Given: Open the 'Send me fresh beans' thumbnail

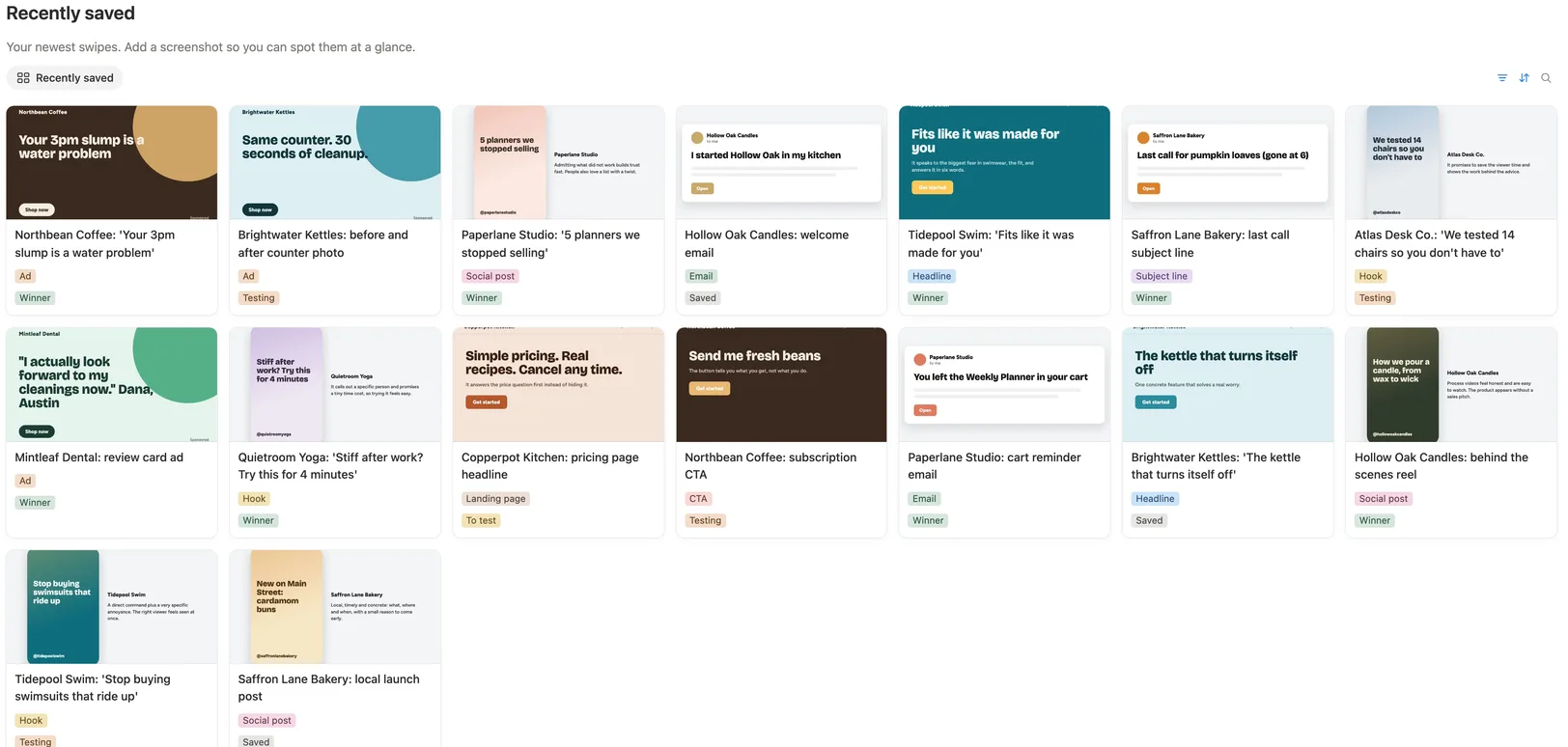Looking at the screenshot, I should [x=781, y=384].
